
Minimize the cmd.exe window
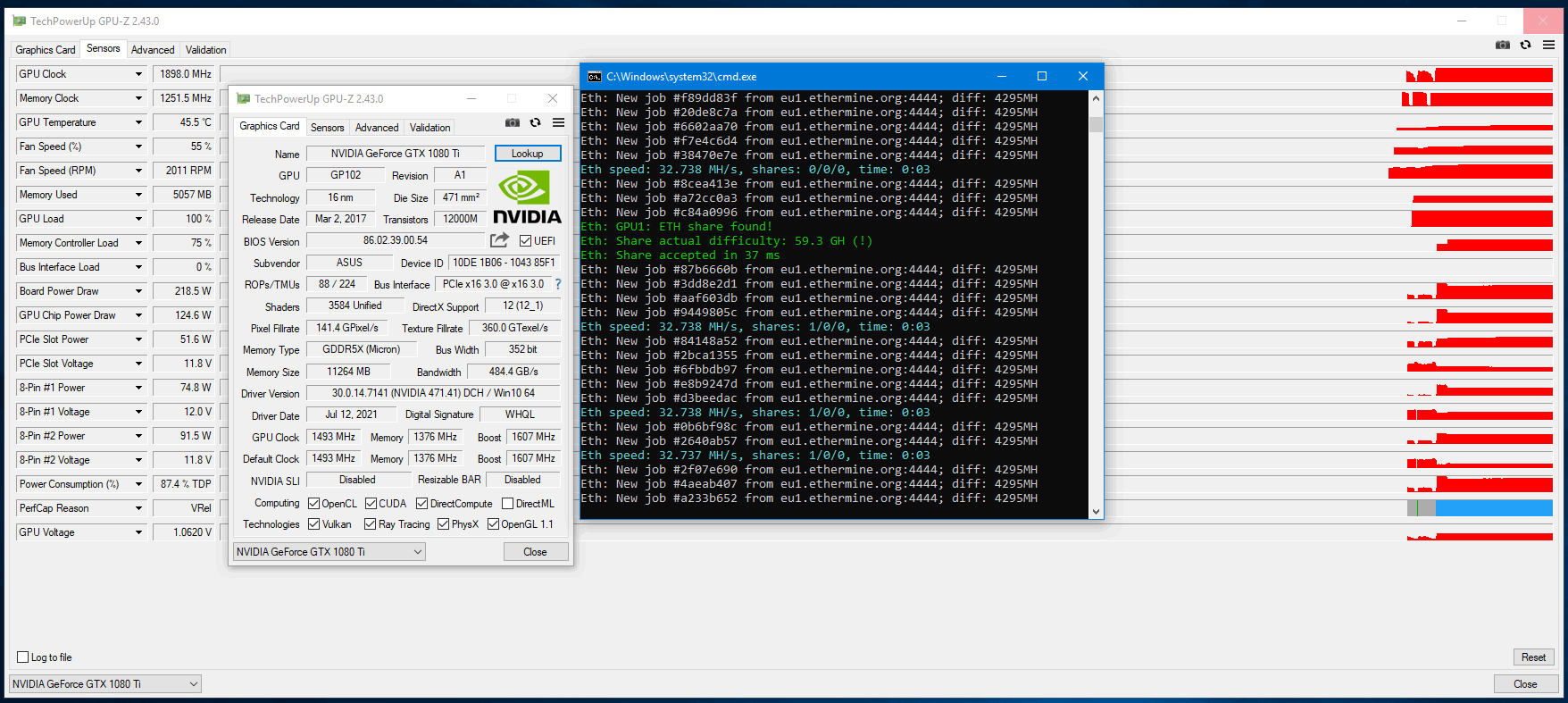[1002, 77]
